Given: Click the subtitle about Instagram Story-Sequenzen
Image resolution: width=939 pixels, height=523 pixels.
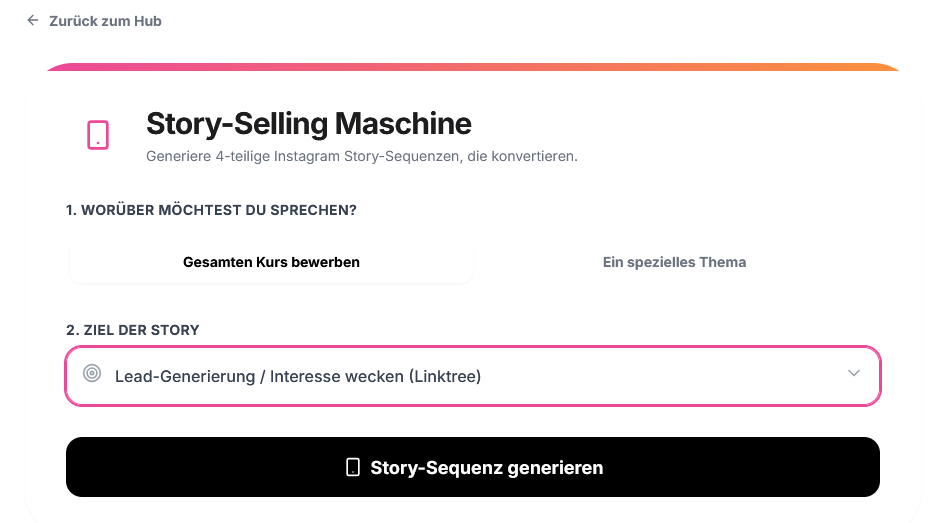Looking at the screenshot, I should tap(362, 157).
